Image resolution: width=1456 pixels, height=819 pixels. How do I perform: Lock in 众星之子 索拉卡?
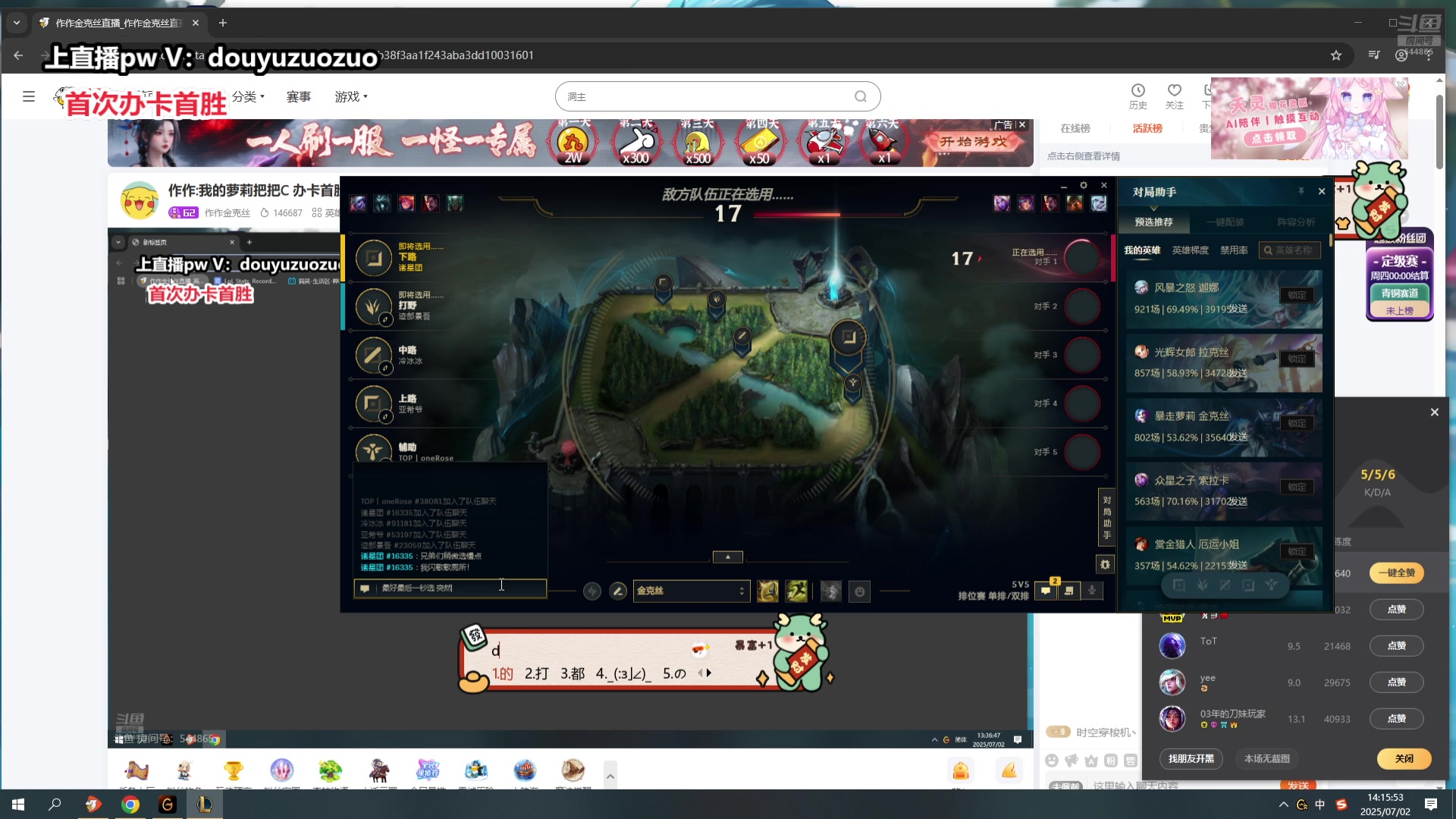[1297, 487]
